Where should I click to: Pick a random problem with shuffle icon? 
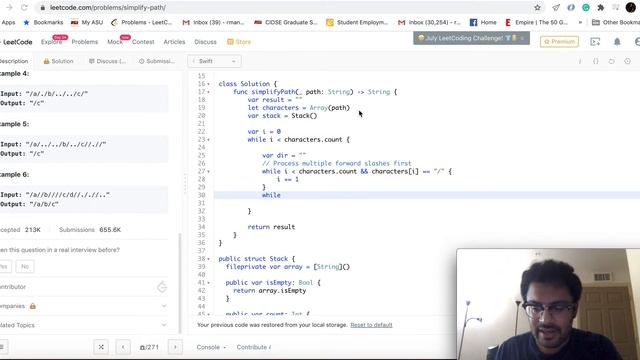(x=101, y=347)
